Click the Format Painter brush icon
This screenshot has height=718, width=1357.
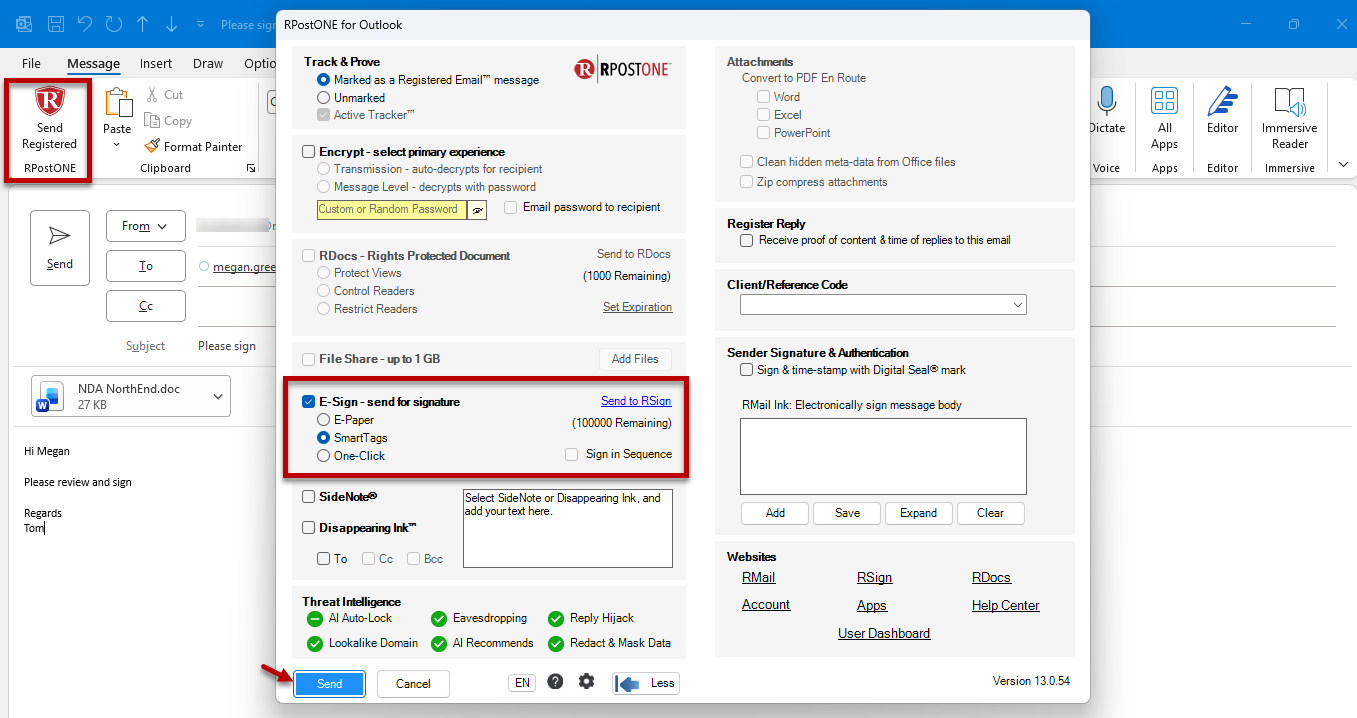pos(152,146)
